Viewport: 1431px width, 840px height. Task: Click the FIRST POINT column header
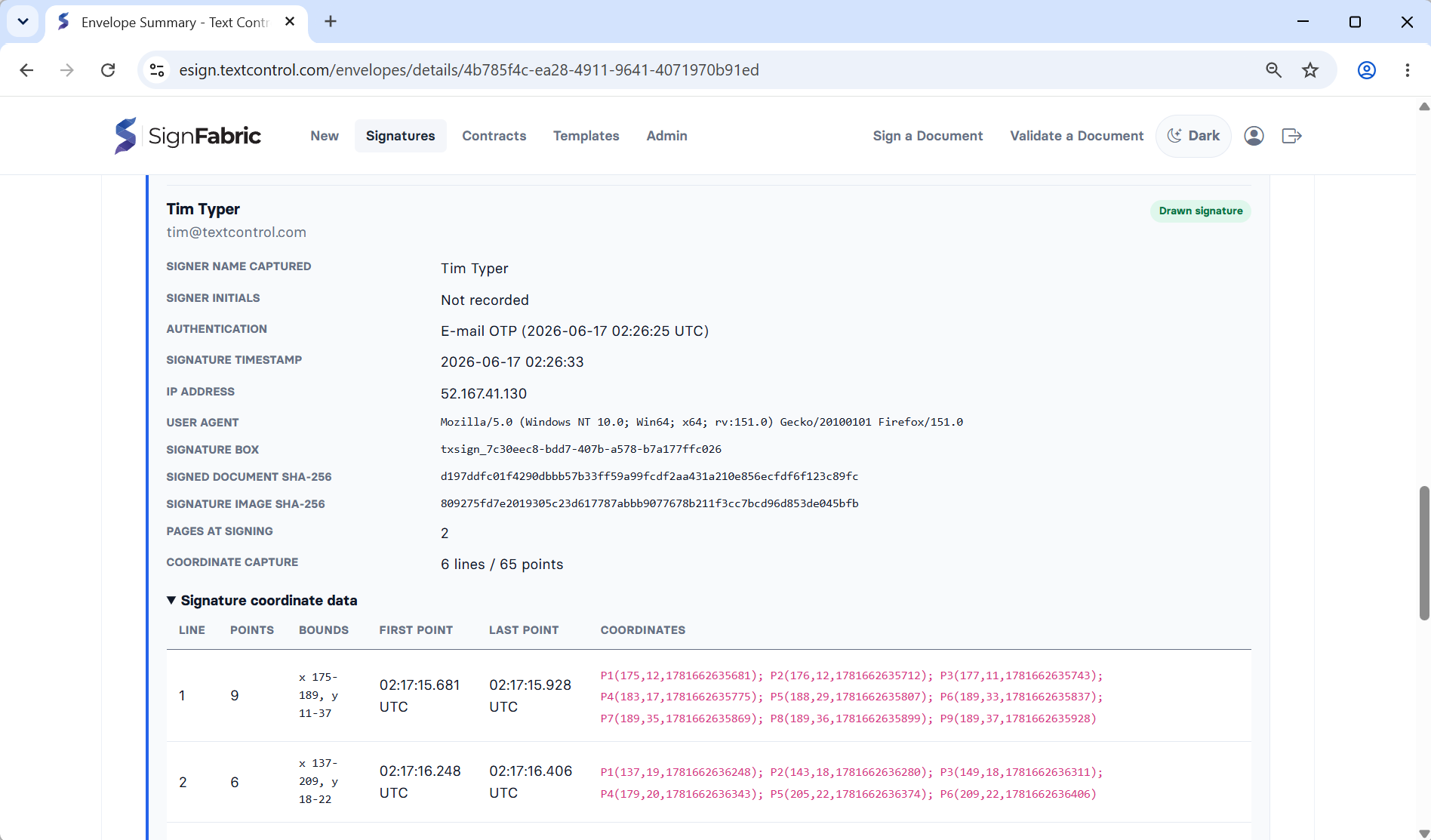tap(416, 630)
